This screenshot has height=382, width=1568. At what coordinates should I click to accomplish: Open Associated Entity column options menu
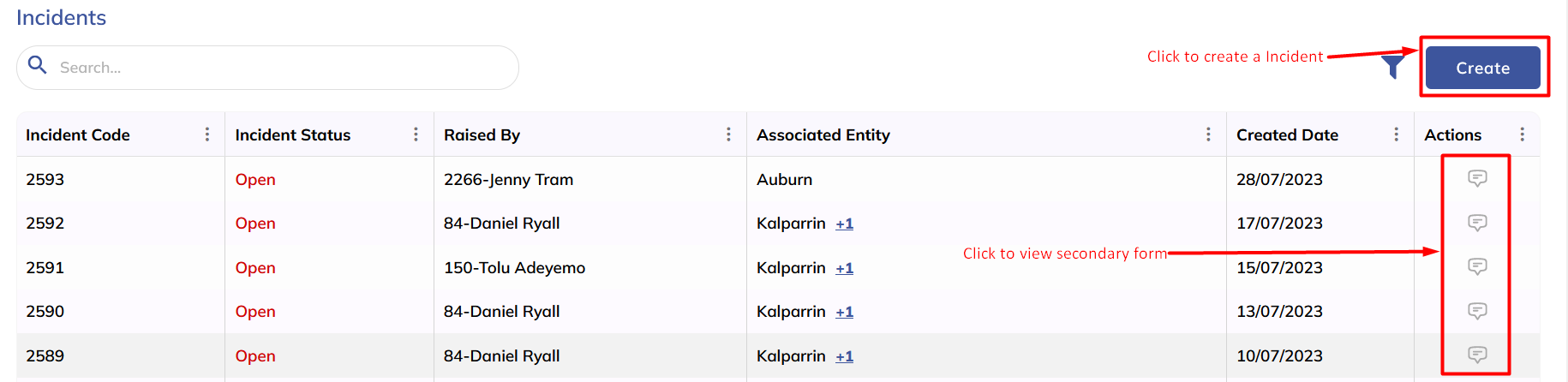[x=1208, y=134]
